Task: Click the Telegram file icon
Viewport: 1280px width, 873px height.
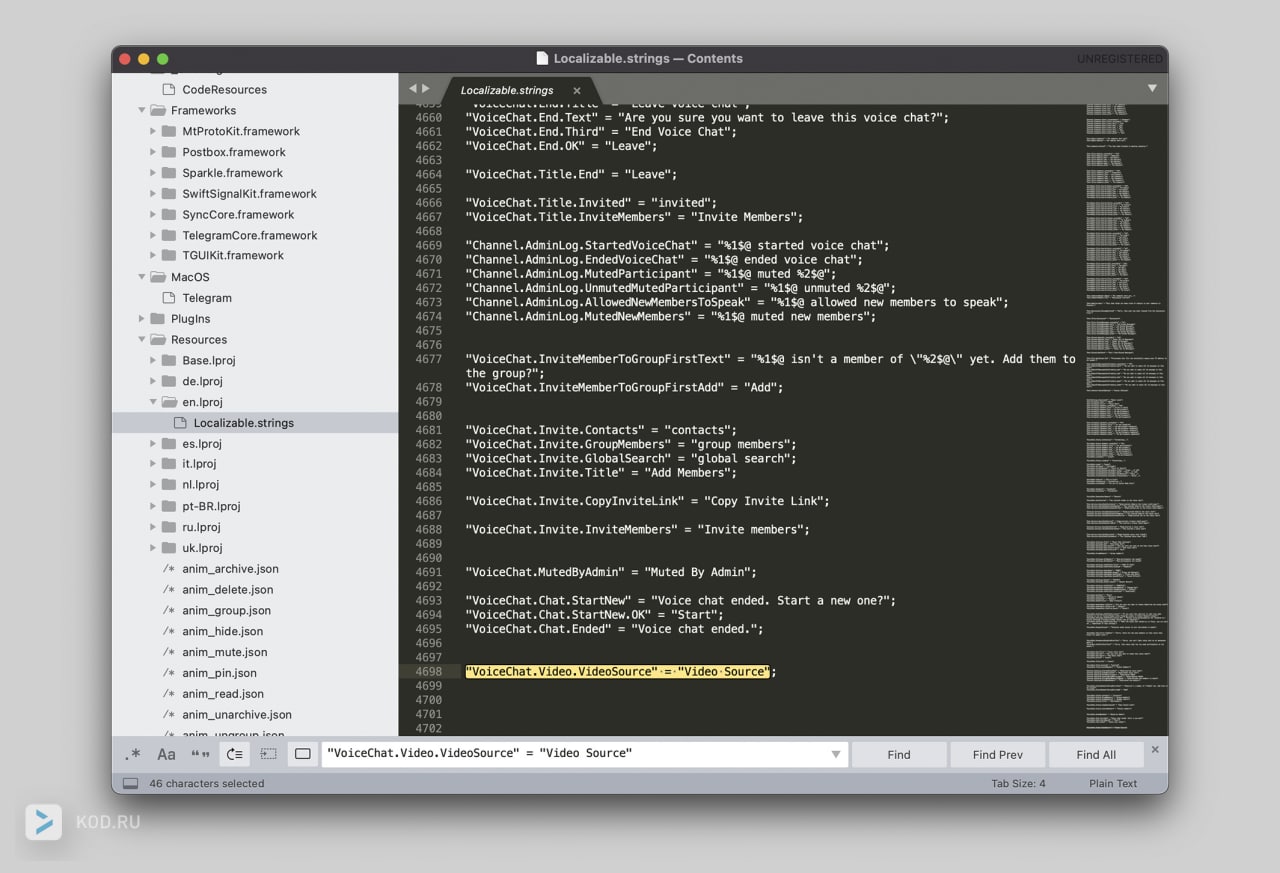Action: click(169, 298)
